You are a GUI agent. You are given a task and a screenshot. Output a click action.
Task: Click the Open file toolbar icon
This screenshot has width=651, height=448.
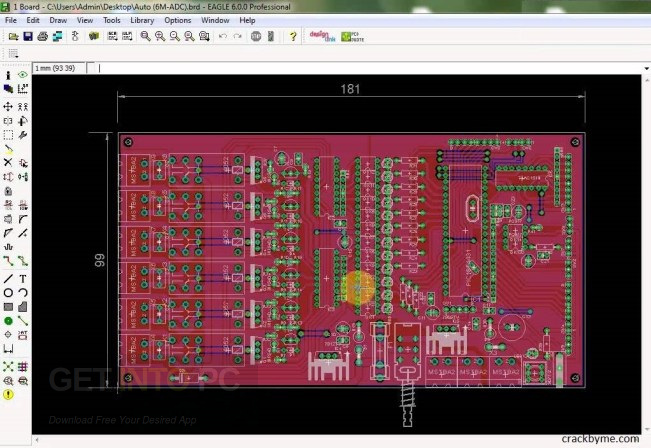tap(13, 37)
